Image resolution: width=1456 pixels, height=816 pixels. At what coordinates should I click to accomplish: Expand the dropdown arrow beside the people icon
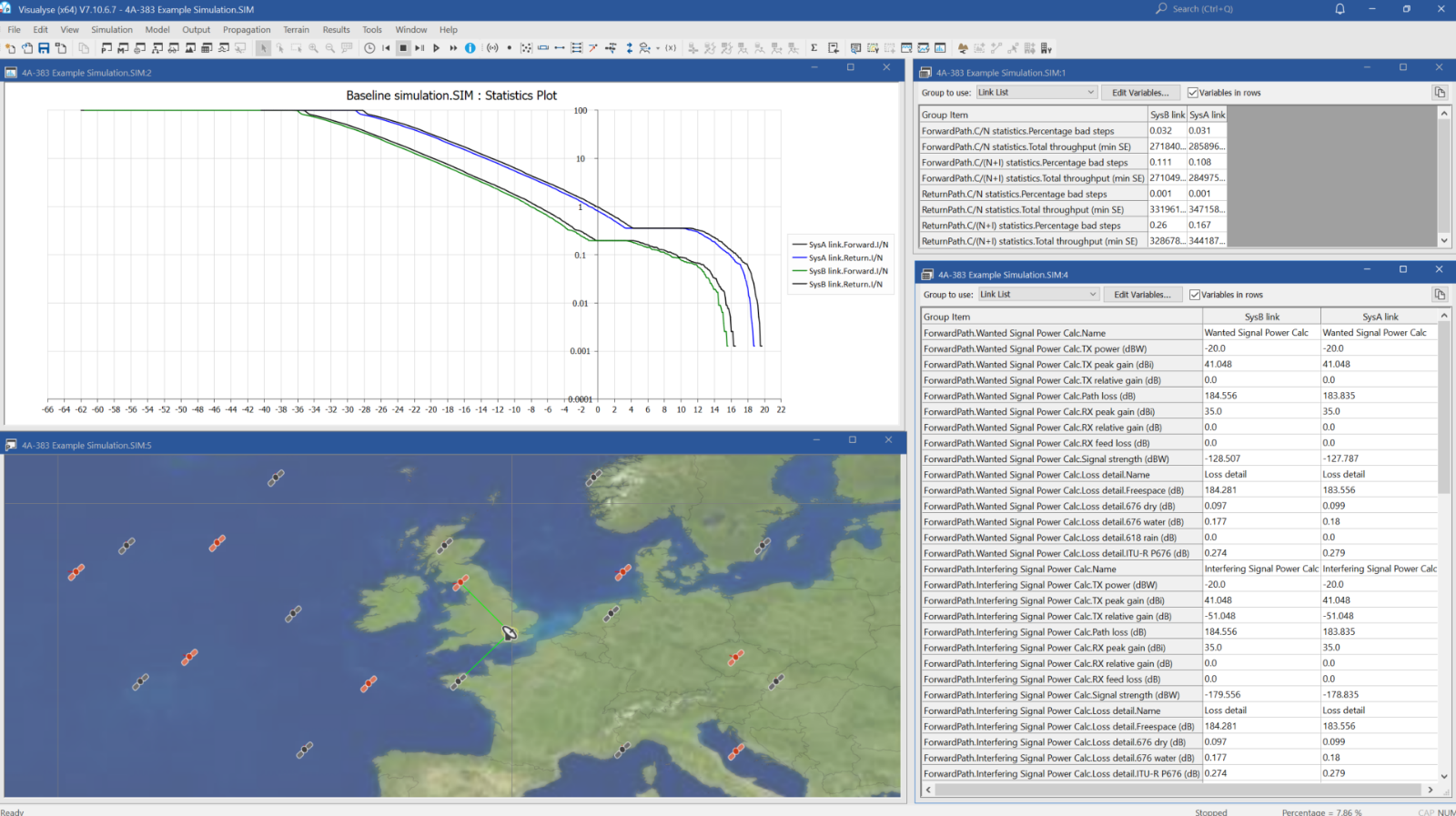[658, 48]
